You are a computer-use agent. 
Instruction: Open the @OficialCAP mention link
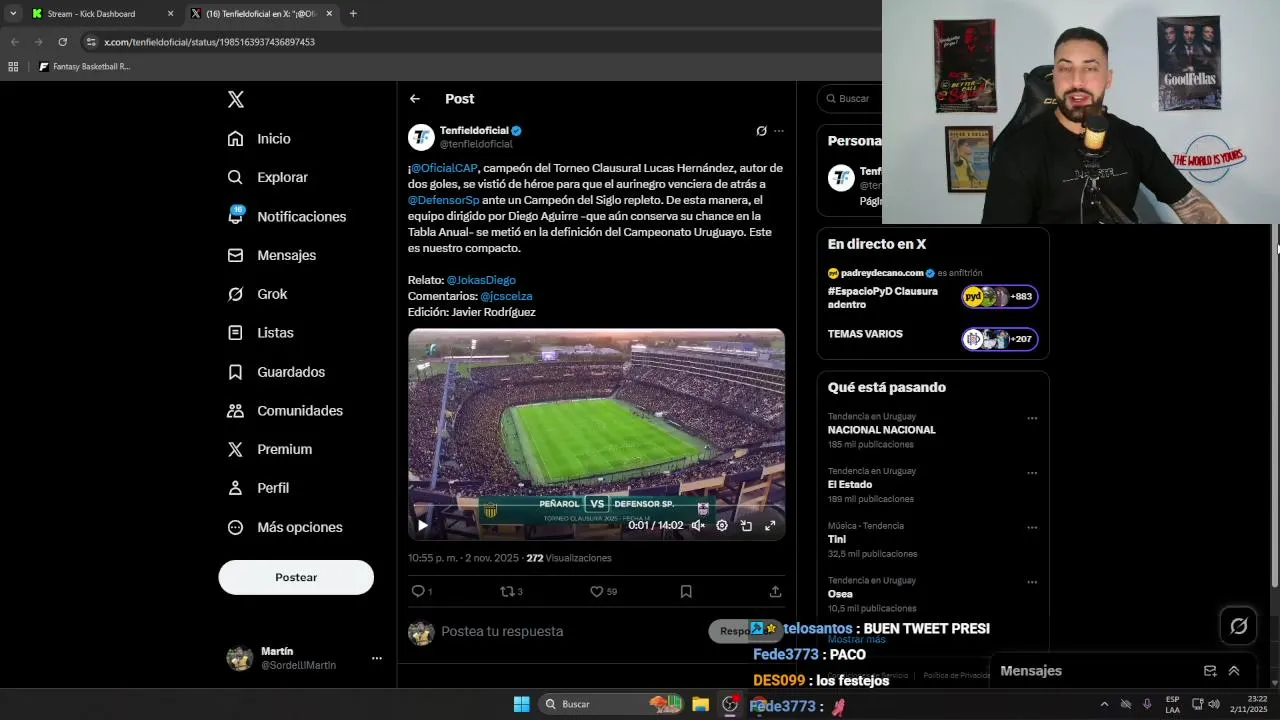coord(444,168)
